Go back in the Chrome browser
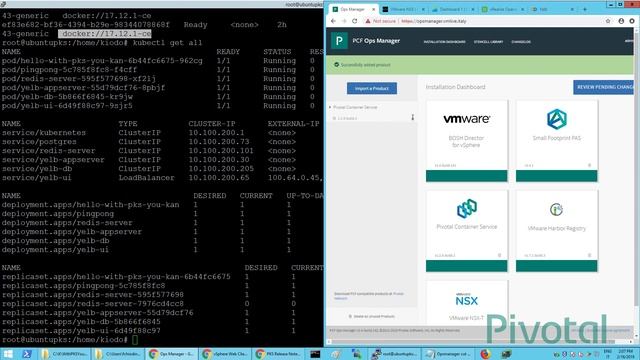The image size is (640, 360). [333, 21]
